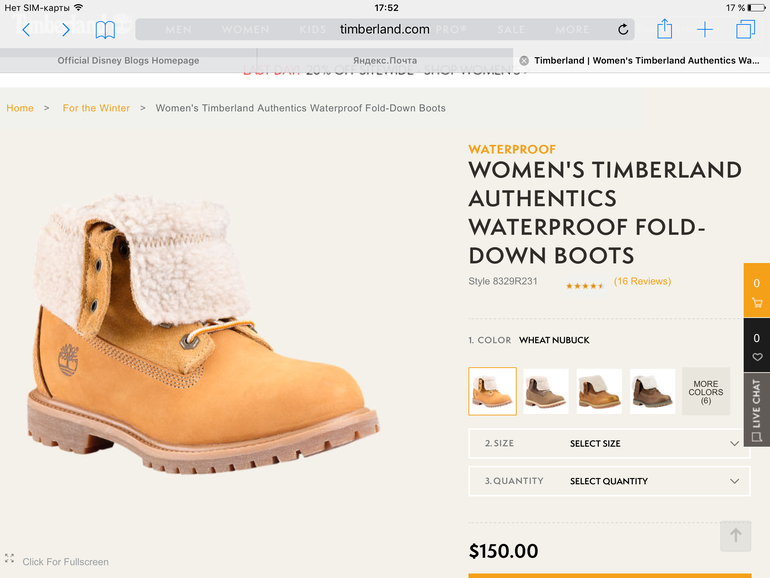Reload the timberland.com page

623,30
